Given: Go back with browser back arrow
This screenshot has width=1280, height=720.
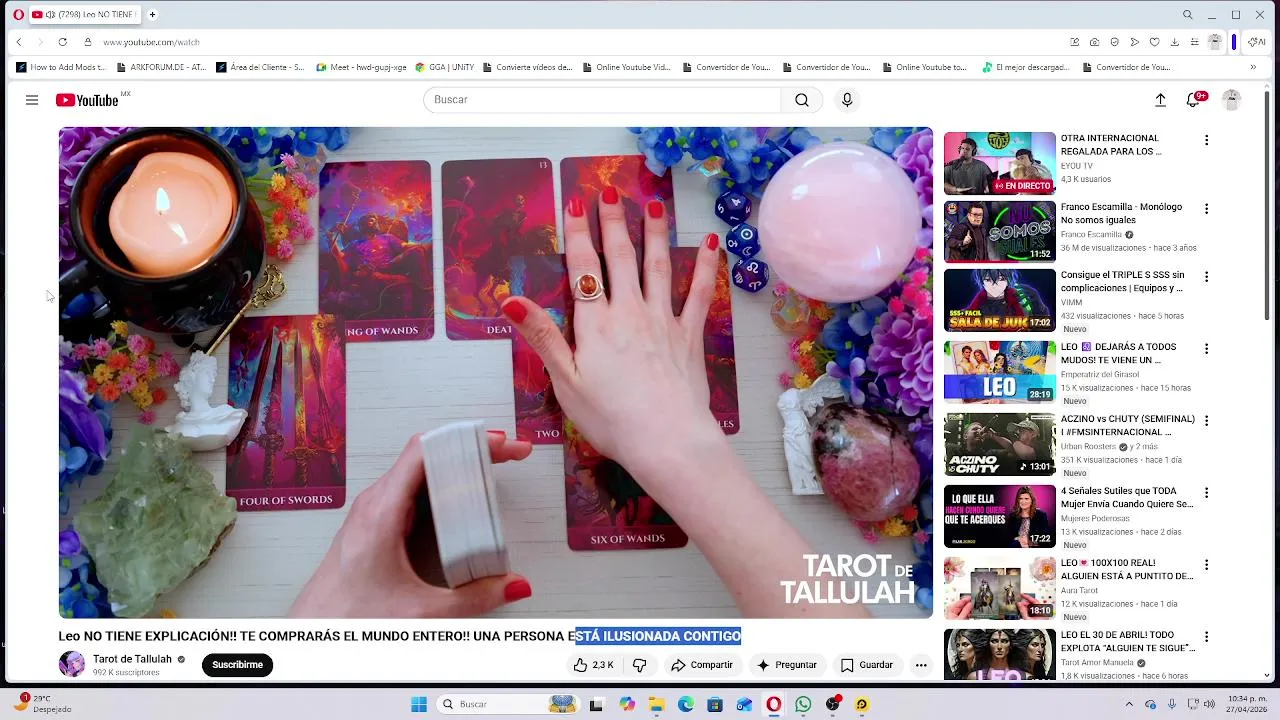Looking at the screenshot, I should 18,42.
